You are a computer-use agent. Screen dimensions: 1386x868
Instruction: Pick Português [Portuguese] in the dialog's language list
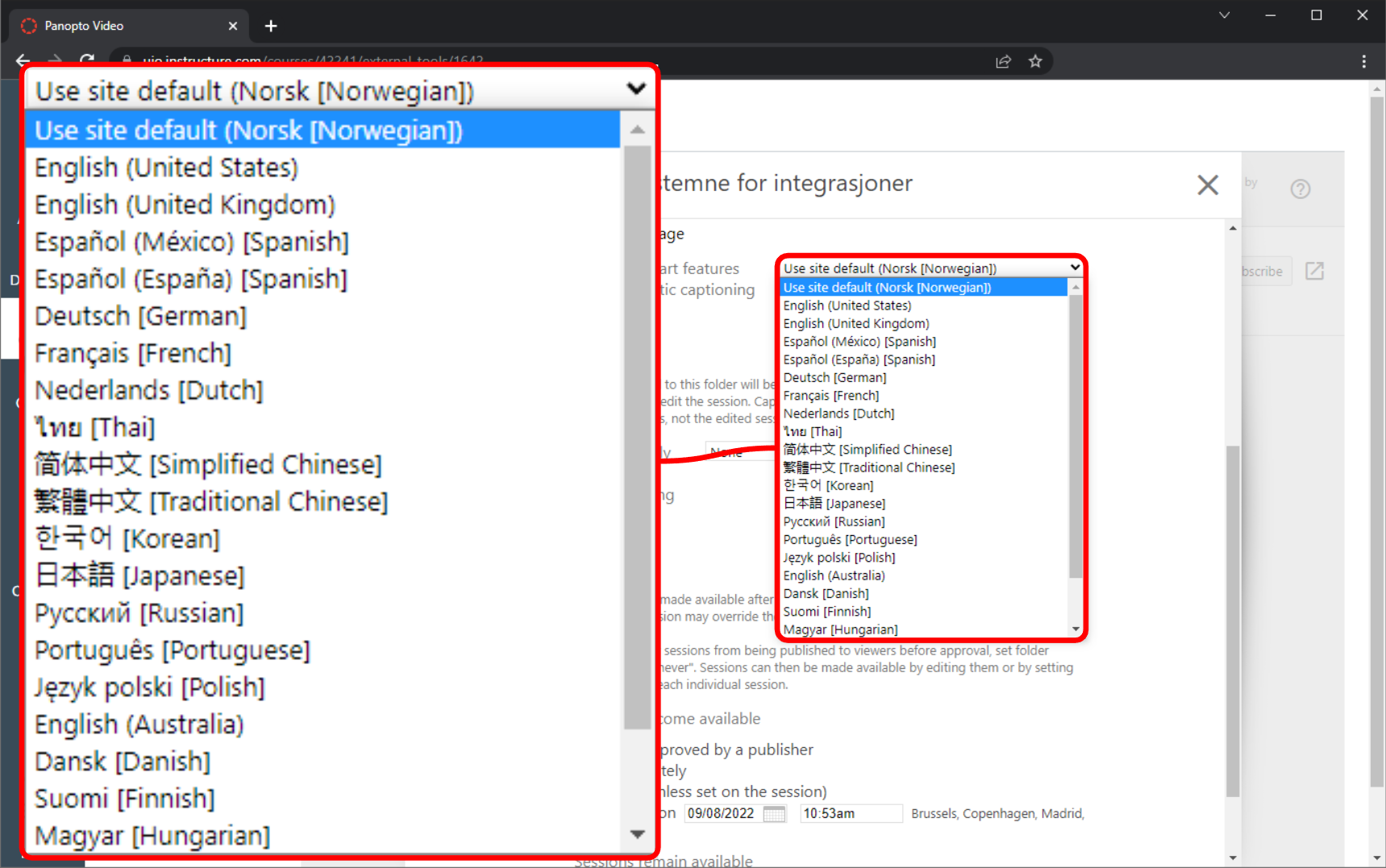(923, 539)
